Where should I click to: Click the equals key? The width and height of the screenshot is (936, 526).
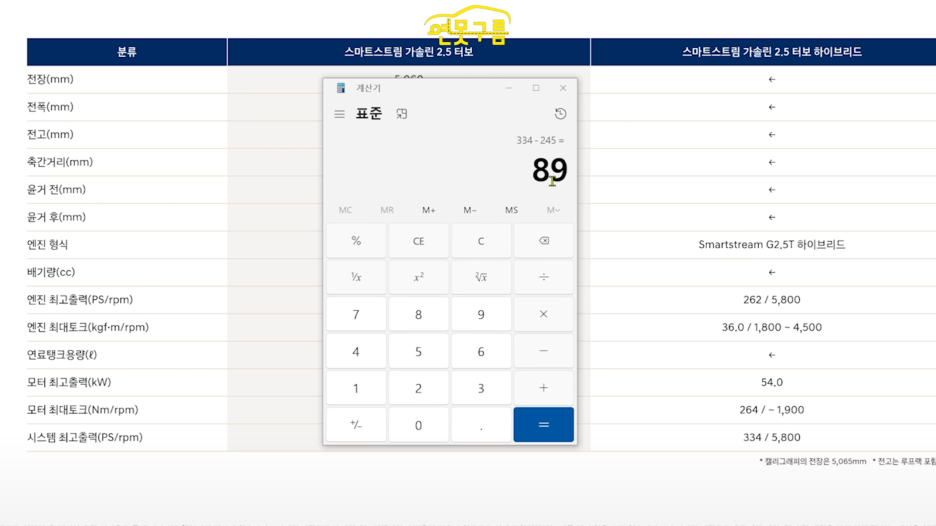click(x=543, y=425)
